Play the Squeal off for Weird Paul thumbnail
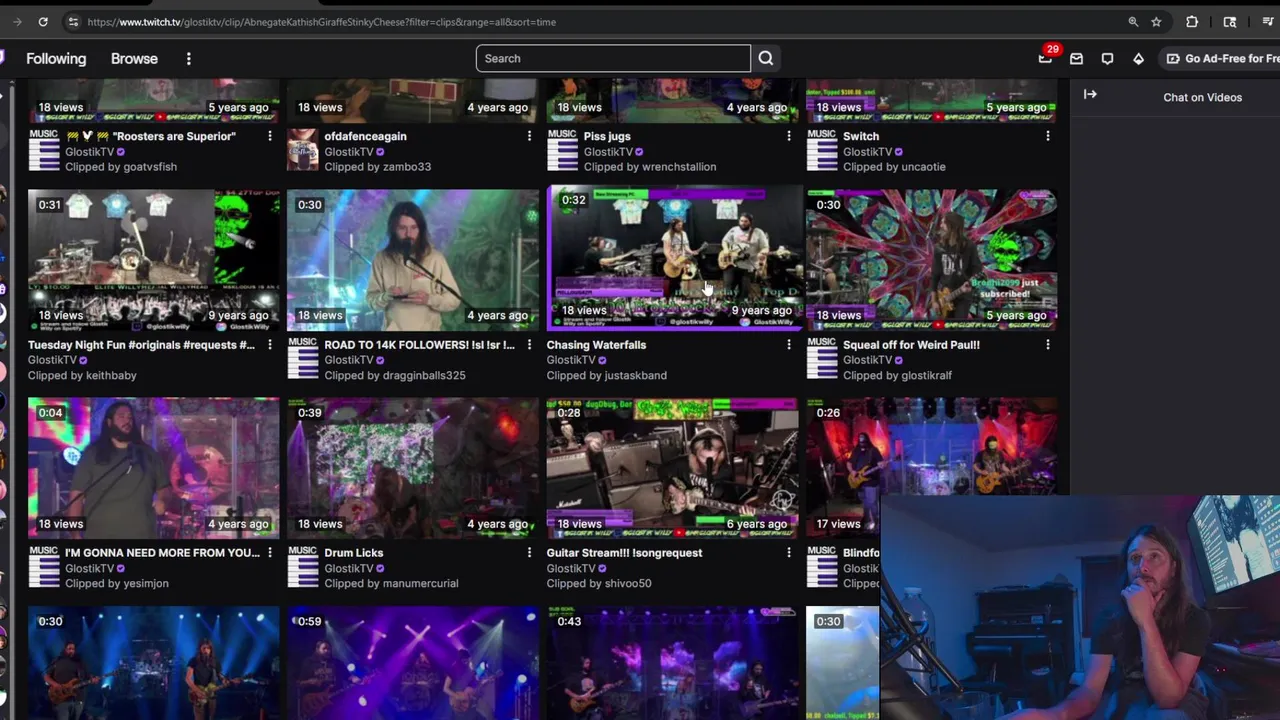1280x720 pixels. click(x=932, y=260)
